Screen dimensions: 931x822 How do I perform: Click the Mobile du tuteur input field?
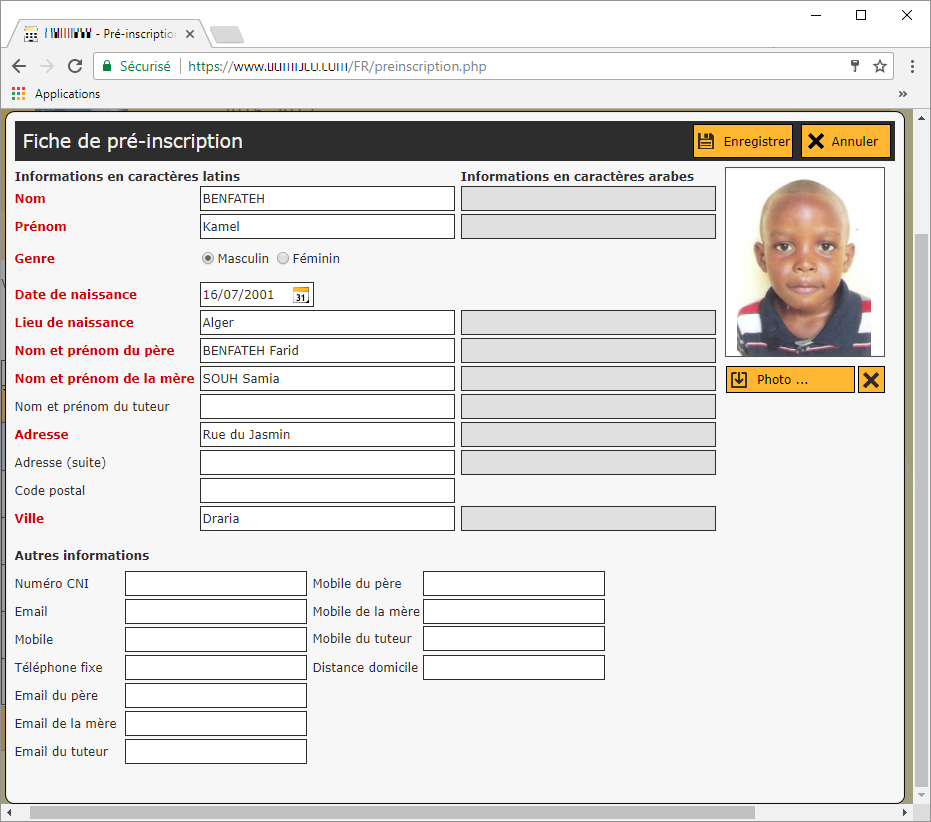click(x=514, y=638)
